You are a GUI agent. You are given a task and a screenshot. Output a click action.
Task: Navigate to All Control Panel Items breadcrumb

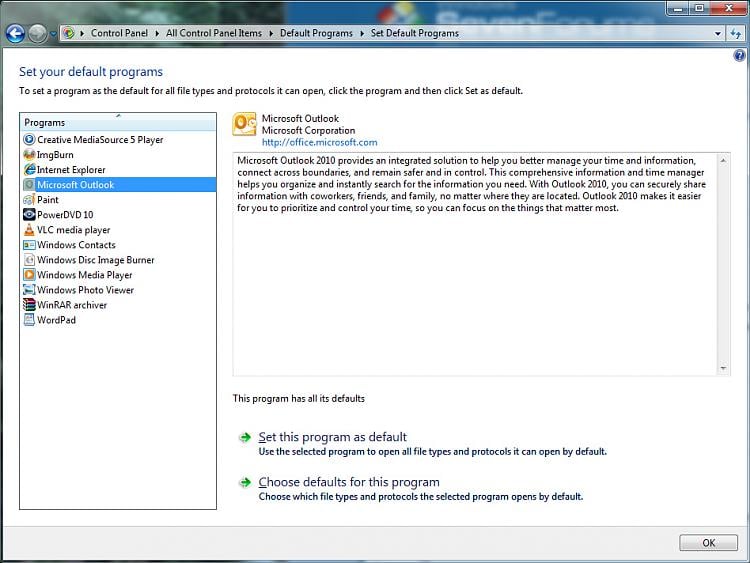tap(214, 33)
